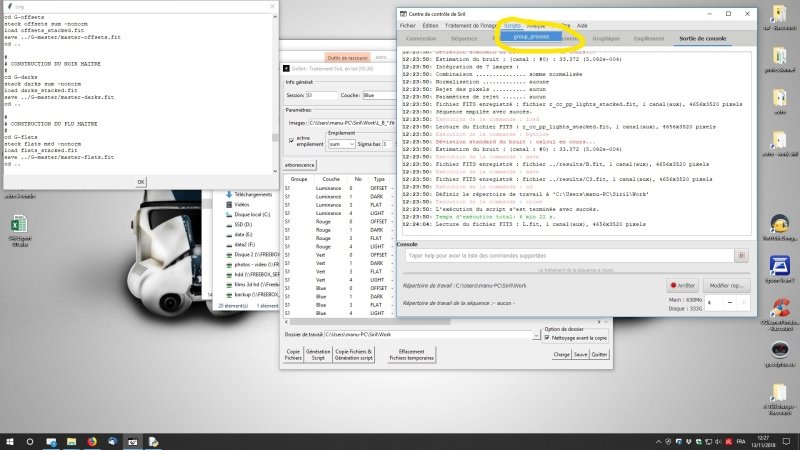Open the Fichier menu in Siril
The width and height of the screenshot is (800, 450).
pos(408,26)
